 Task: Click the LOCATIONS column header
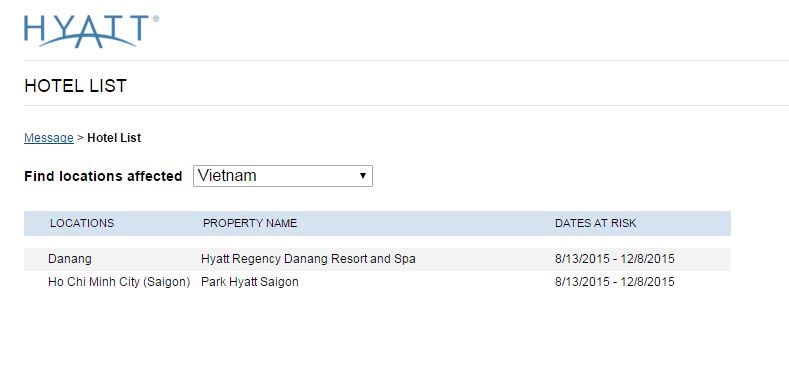click(82, 223)
